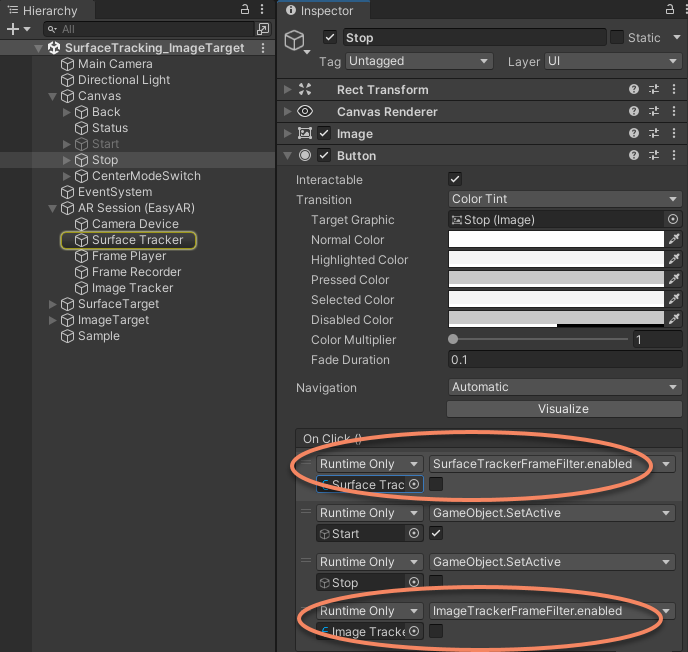
Task: Open the scene options menu for SurfaceTracking_ImageTarget
Action: coord(263,48)
